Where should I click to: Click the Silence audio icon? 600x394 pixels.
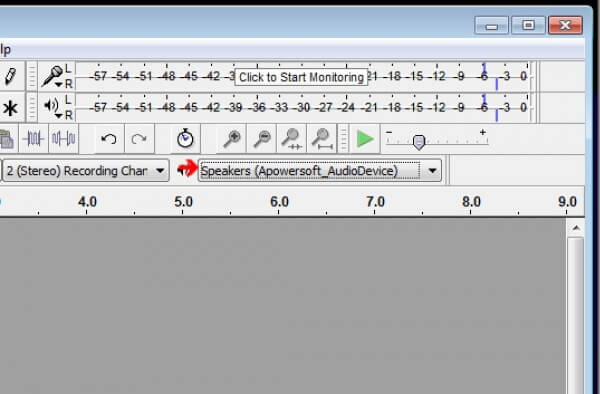tap(64, 138)
